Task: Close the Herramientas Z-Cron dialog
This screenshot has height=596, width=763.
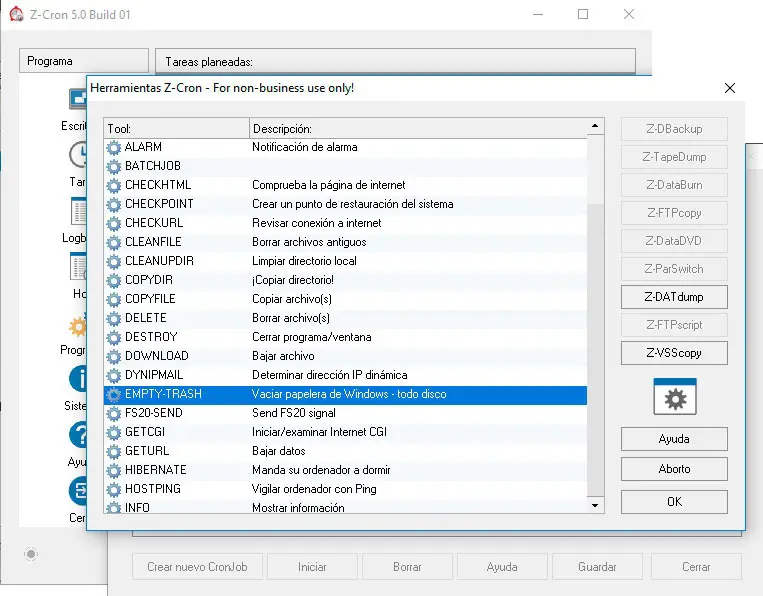Action: coord(729,88)
